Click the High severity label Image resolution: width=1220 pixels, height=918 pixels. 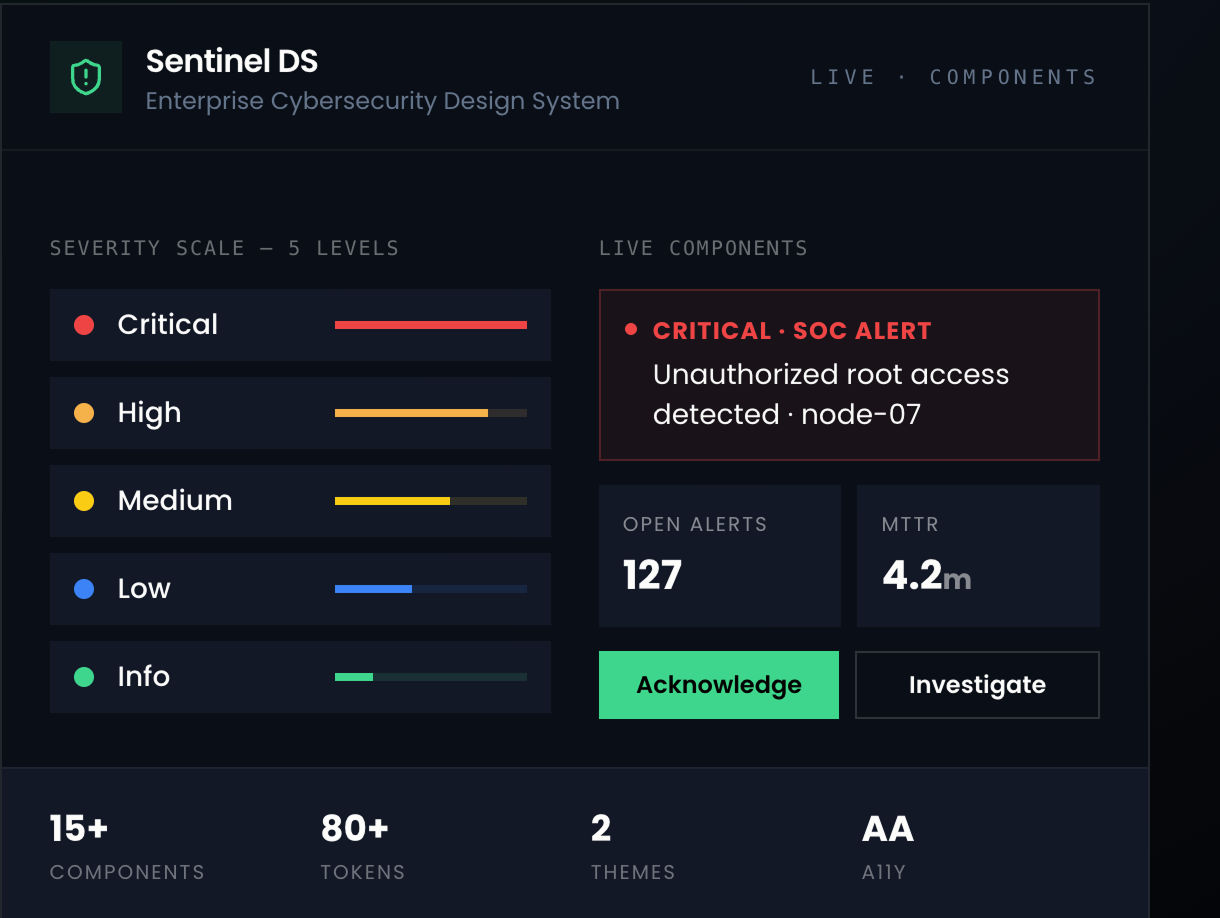[x=149, y=413]
